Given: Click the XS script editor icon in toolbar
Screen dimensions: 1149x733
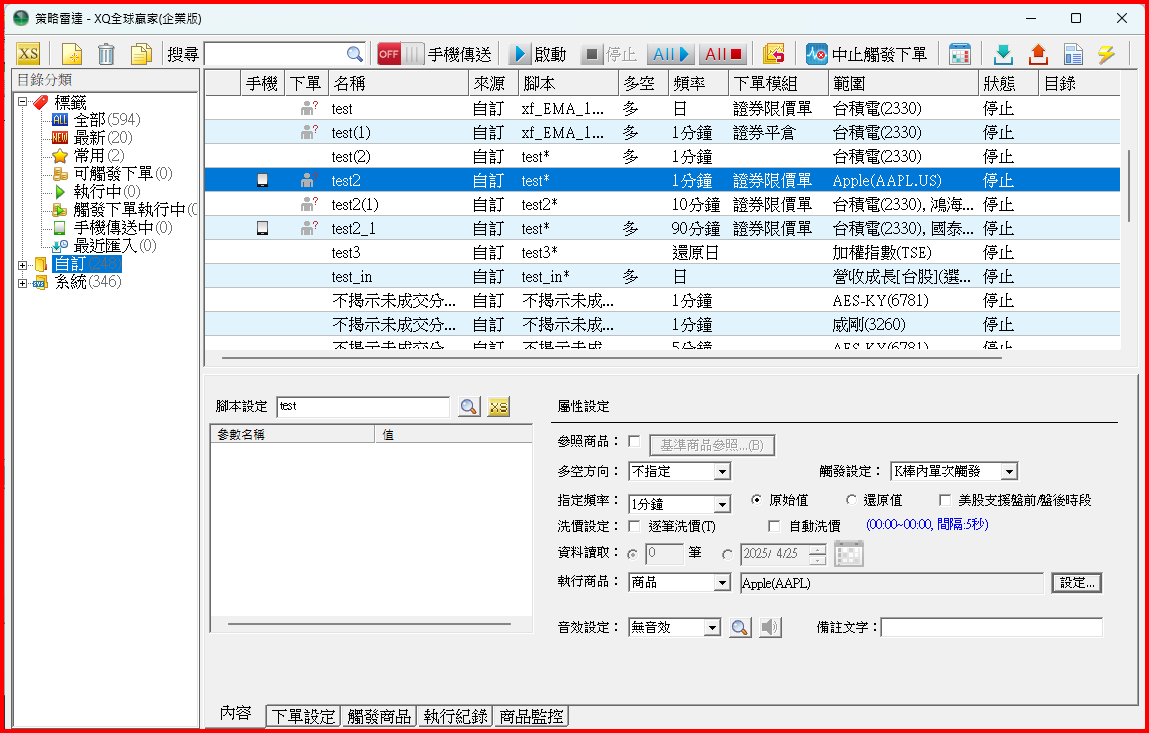Looking at the screenshot, I should (x=28, y=54).
